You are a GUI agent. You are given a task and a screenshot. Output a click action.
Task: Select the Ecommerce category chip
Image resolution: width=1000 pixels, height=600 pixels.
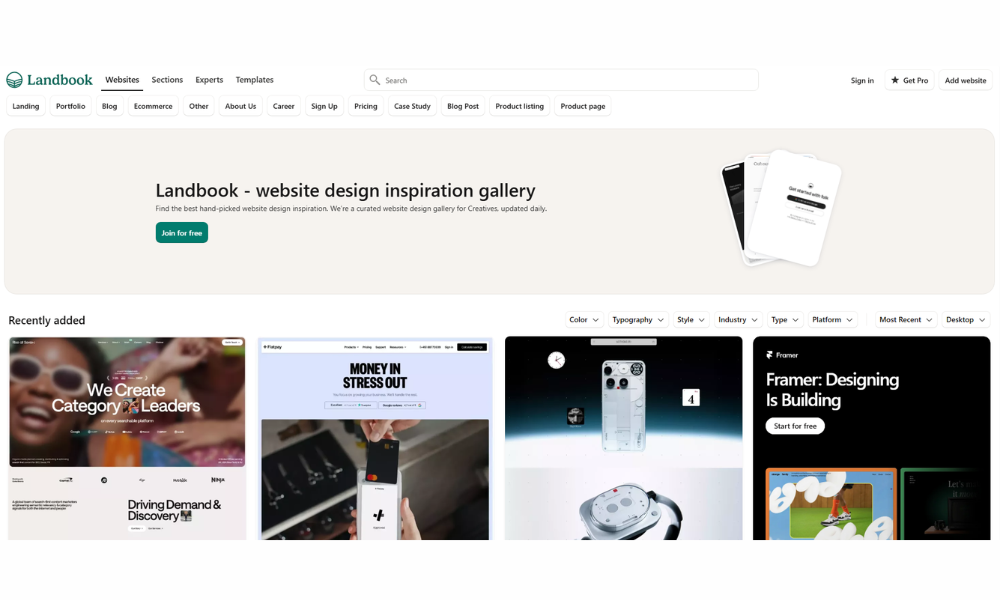pyautogui.click(x=153, y=106)
